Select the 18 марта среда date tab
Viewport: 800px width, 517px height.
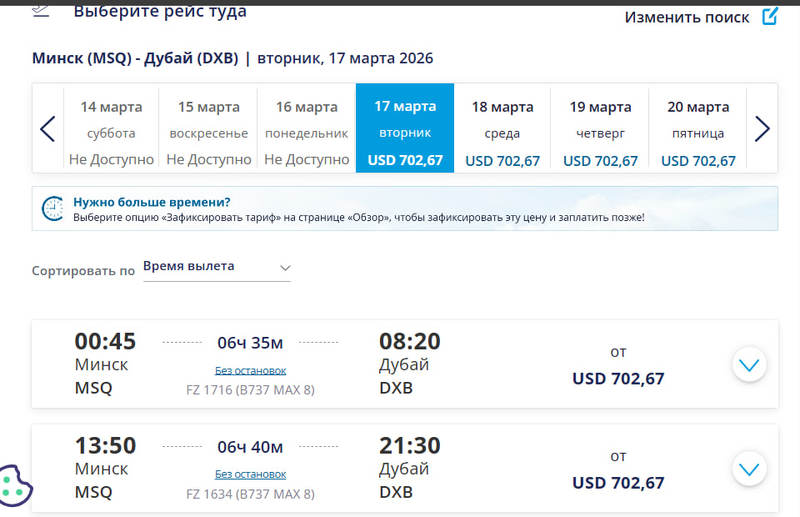[x=502, y=129]
